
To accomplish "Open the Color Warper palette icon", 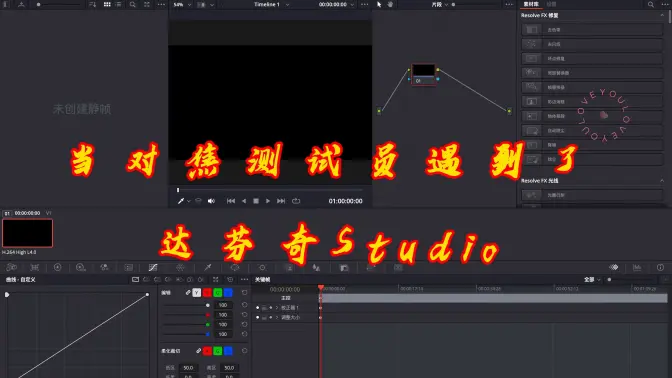I will click(180, 267).
